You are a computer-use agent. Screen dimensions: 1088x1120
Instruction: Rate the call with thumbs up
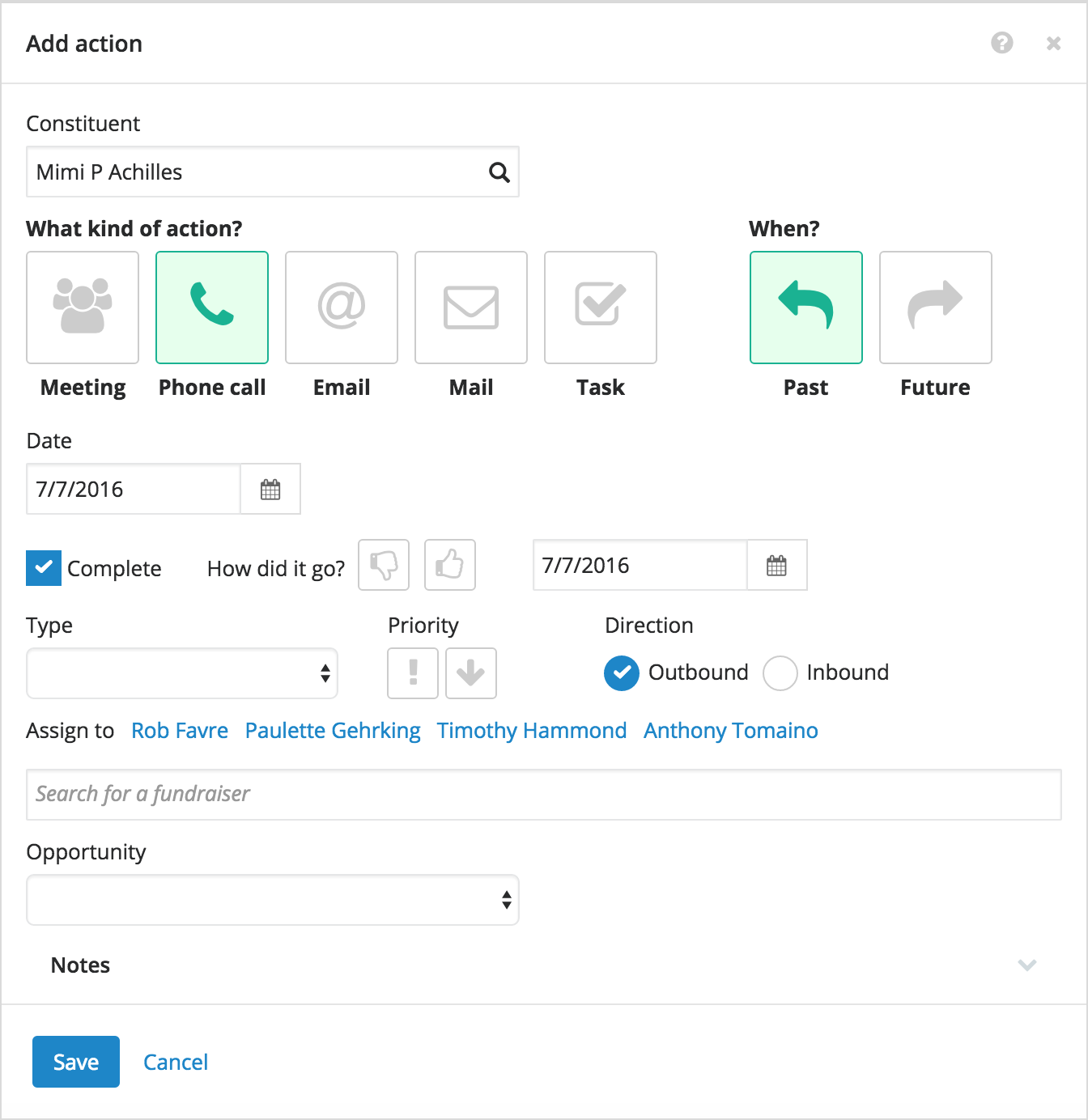(x=450, y=565)
